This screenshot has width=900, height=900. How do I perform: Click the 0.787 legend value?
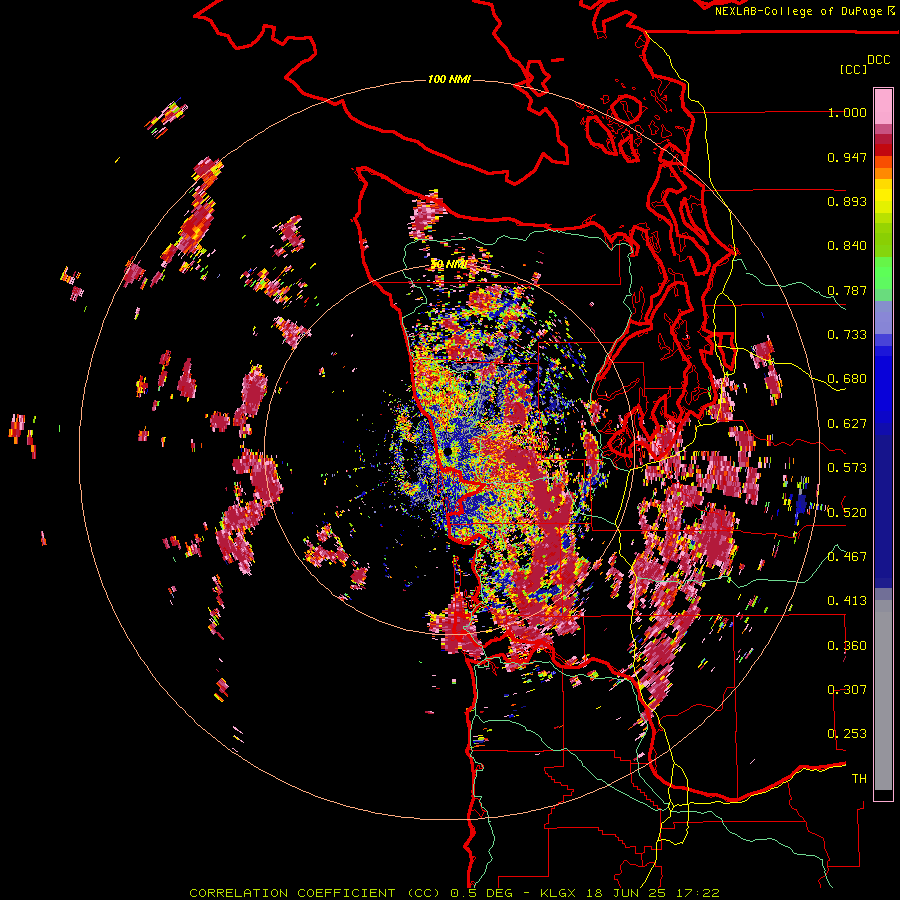click(x=847, y=290)
